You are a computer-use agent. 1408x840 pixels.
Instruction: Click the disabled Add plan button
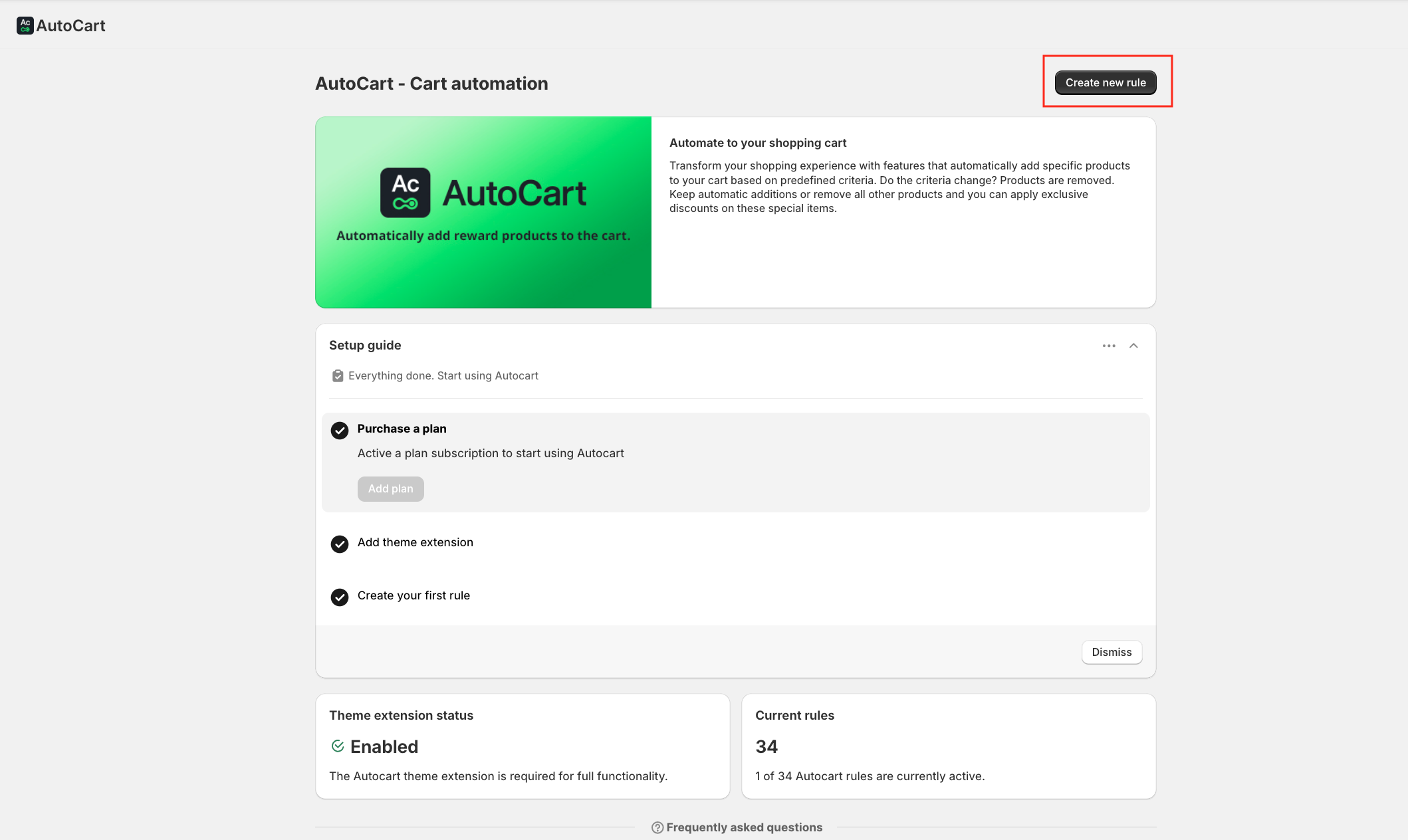click(x=390, y=489)
